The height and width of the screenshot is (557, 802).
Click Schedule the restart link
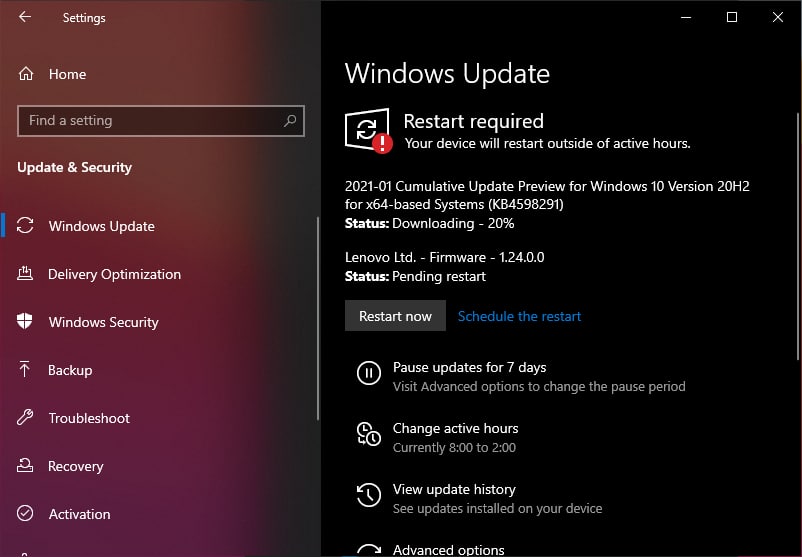point(519,316)
